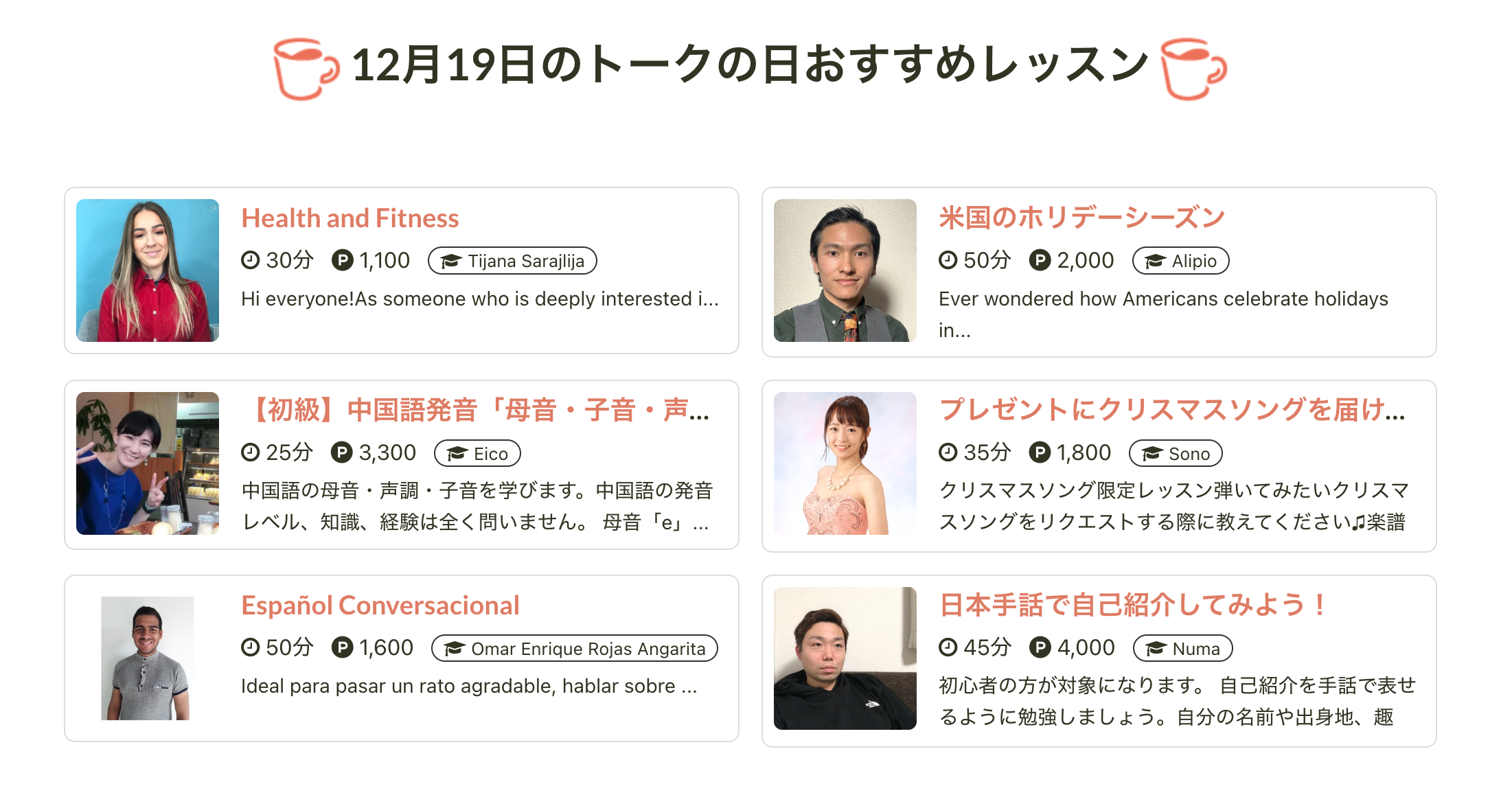
Task: Open the 中国語発音 beginner lesson title
Action: click(476, 411)
